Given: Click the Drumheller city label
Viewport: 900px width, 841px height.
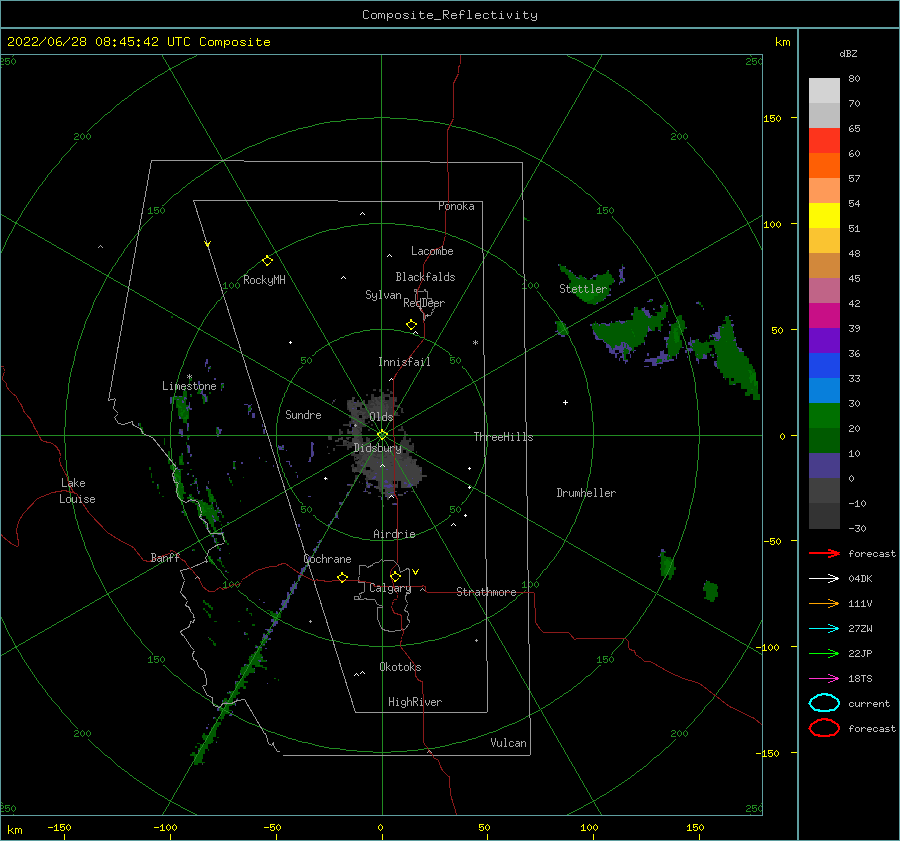Looking at the screenshot, I should pyautogui.click(x=586, y=493).
